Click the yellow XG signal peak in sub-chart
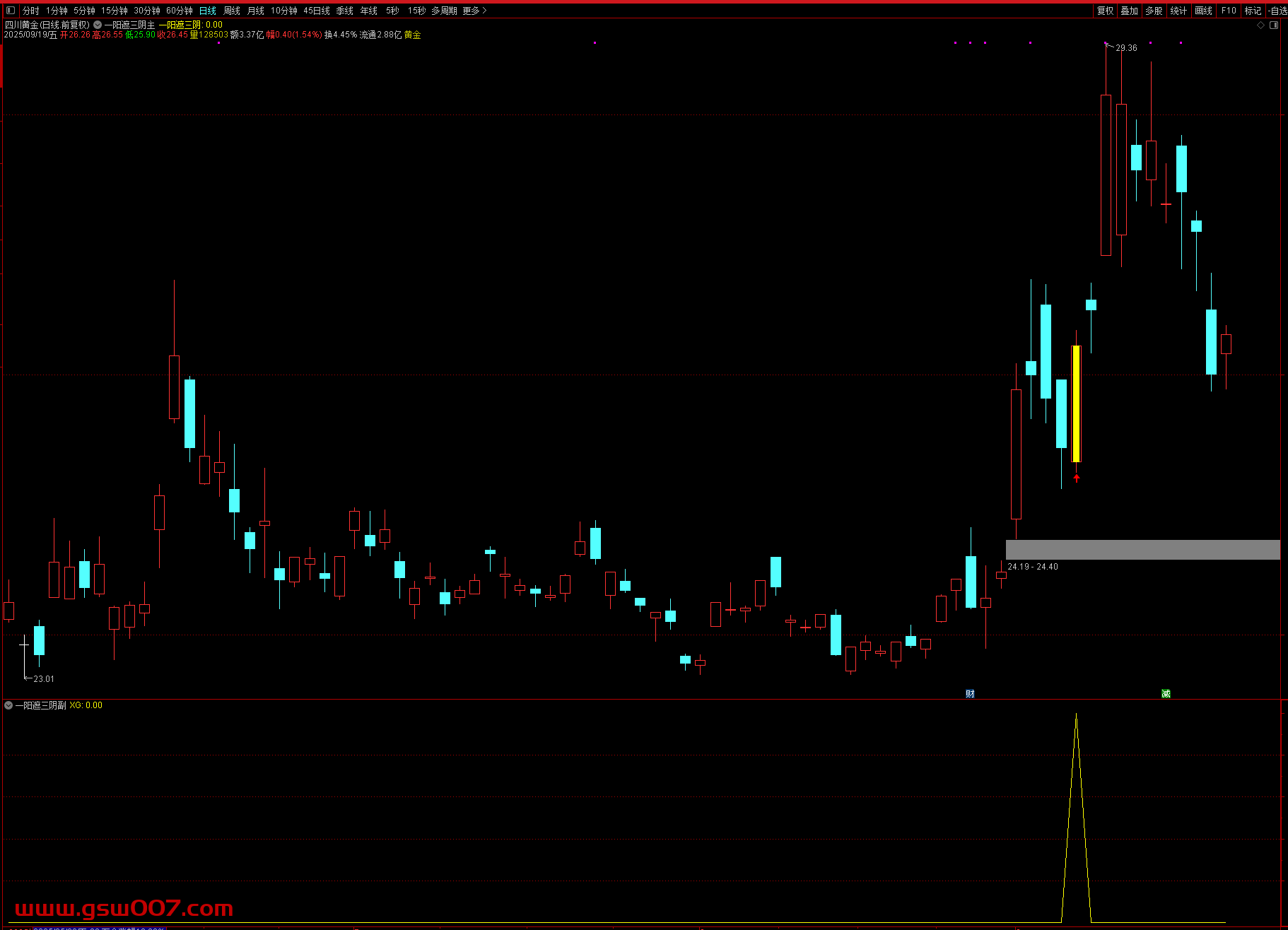 click(x=1076, y=715)
